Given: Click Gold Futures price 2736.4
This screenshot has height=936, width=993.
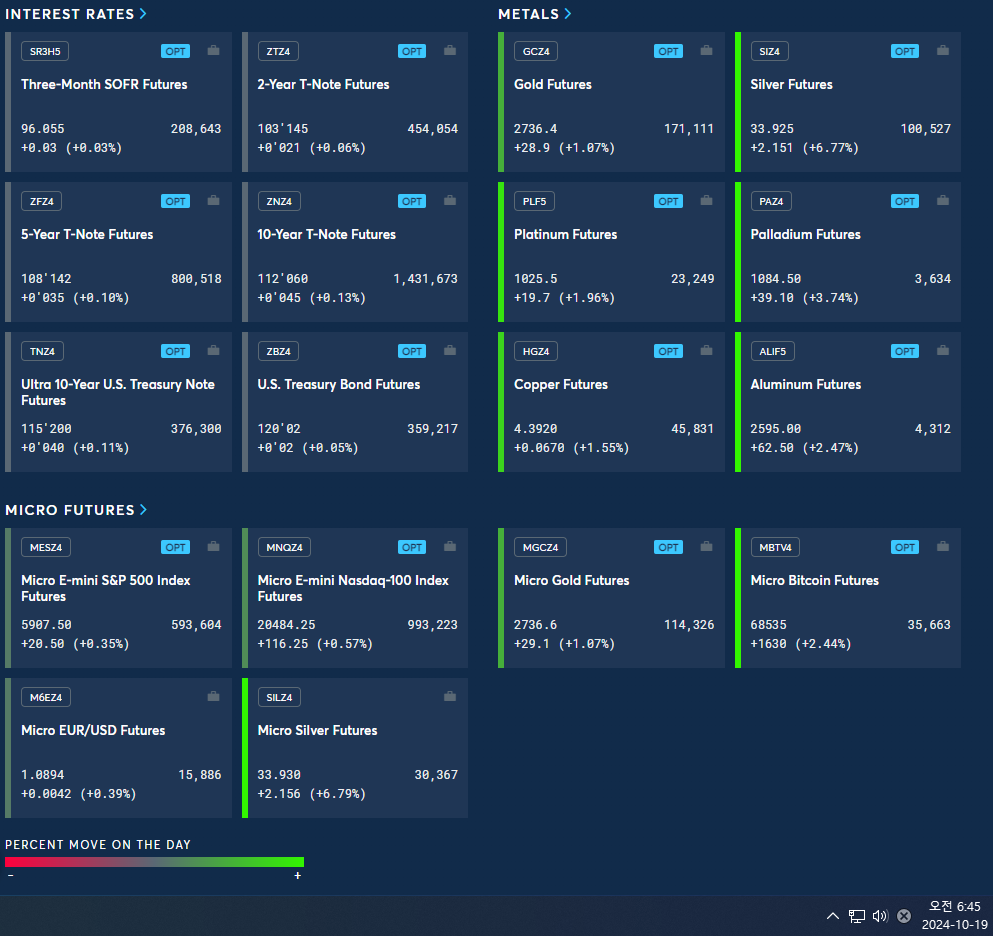Looking at the screenshot, I should point(536,129).
